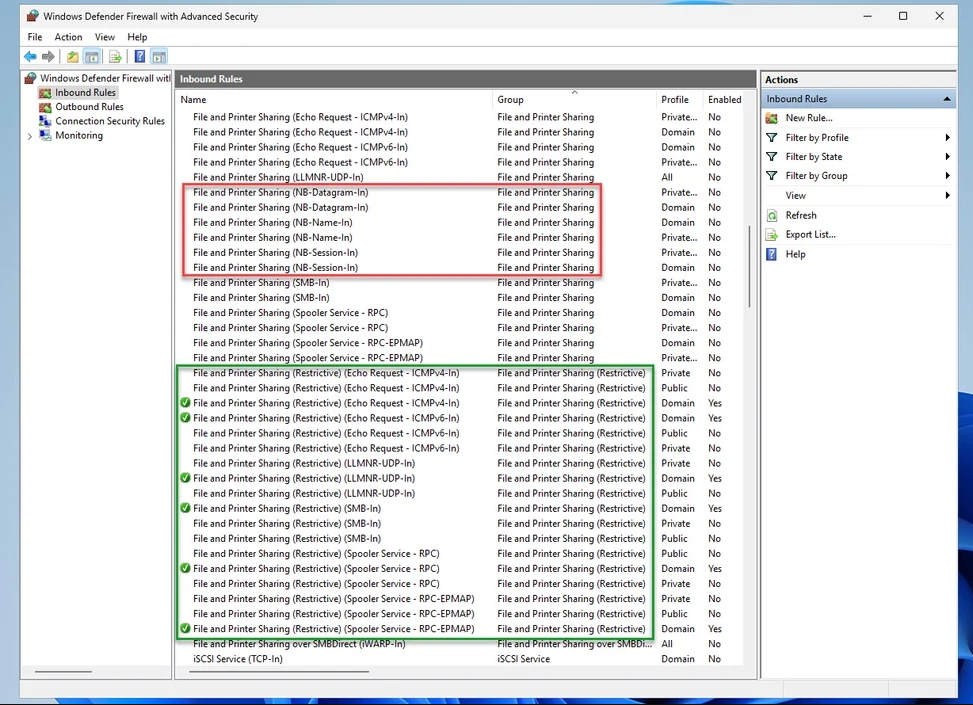Screen dimensions: 973x705
Task: Click Filter by Profile action
Action: coord(817,138)
